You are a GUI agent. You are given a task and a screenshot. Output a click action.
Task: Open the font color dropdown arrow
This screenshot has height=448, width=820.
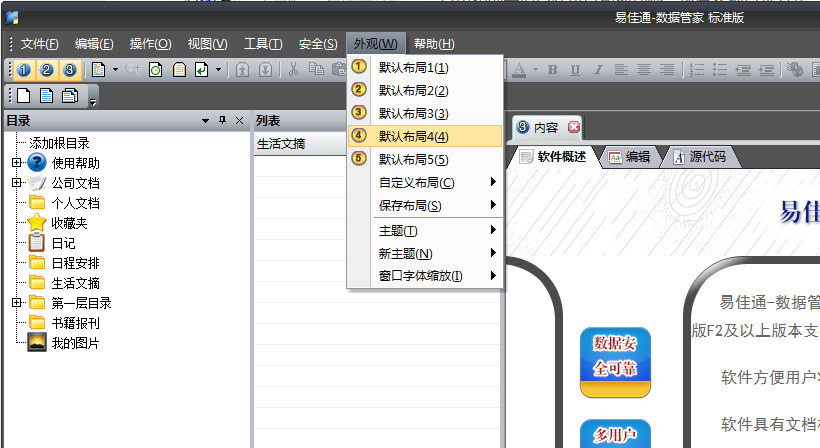pos(535,70)
